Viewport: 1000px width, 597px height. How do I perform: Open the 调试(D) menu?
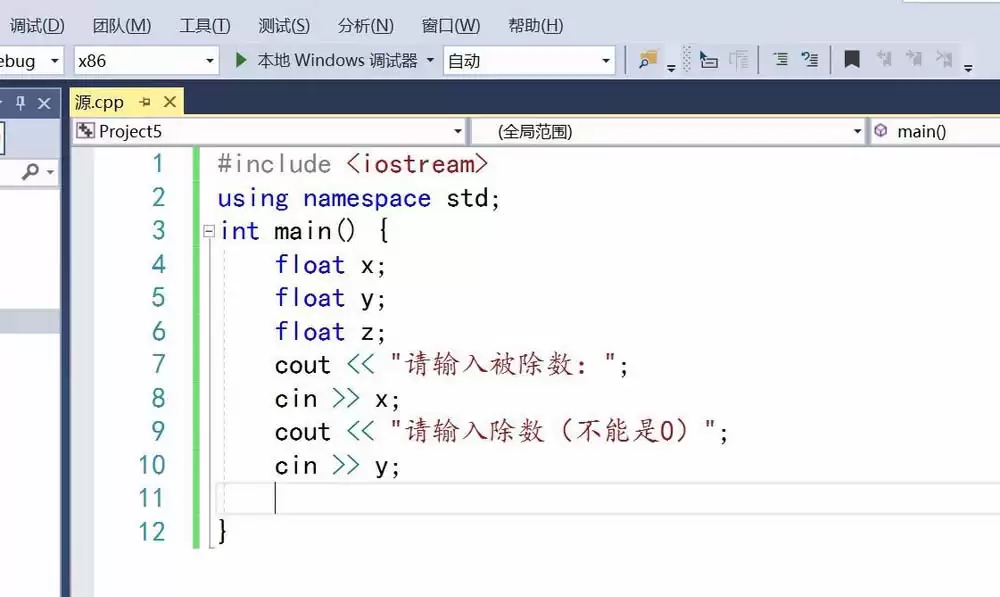click(37, 25)
